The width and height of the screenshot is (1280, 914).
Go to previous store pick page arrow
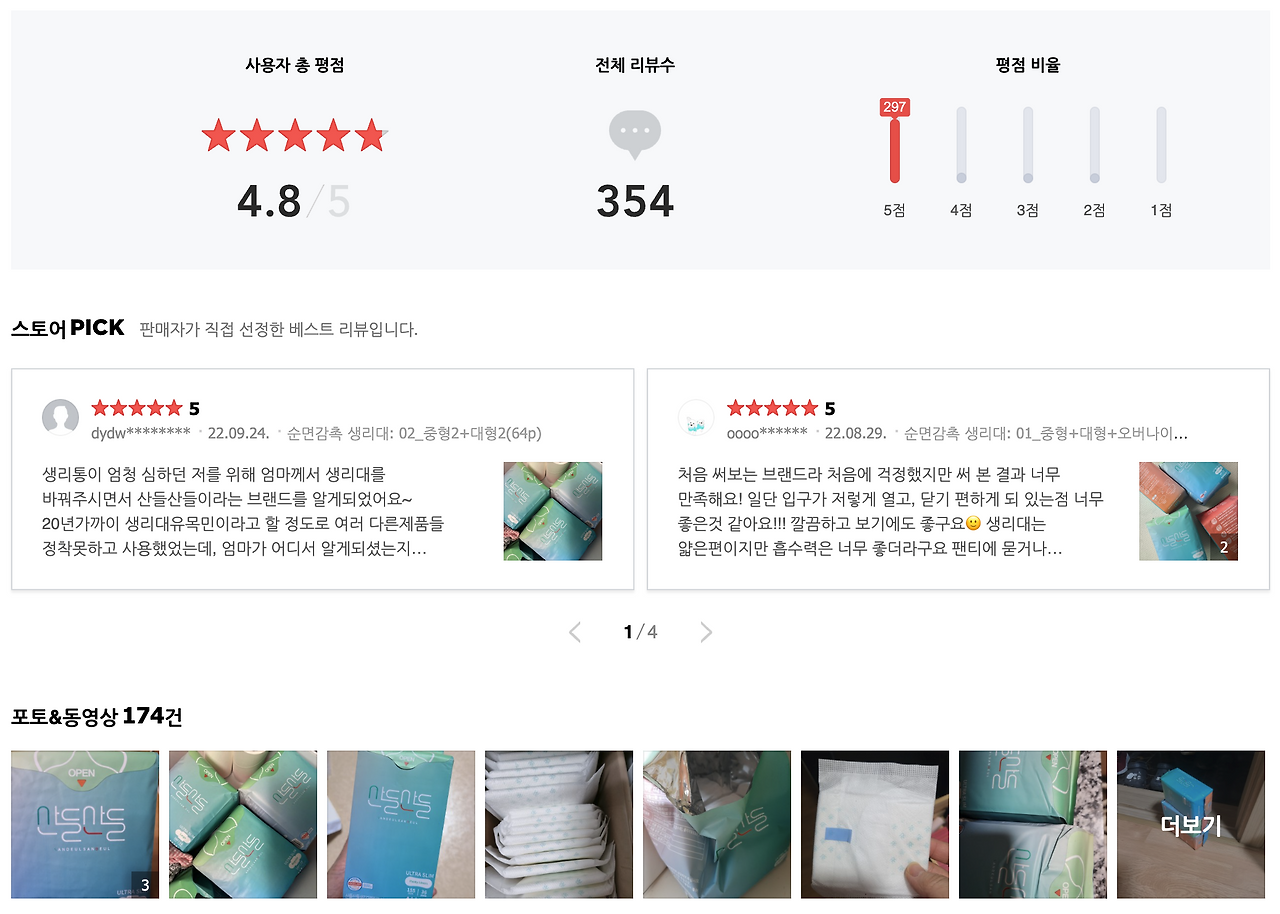[575, 632]
